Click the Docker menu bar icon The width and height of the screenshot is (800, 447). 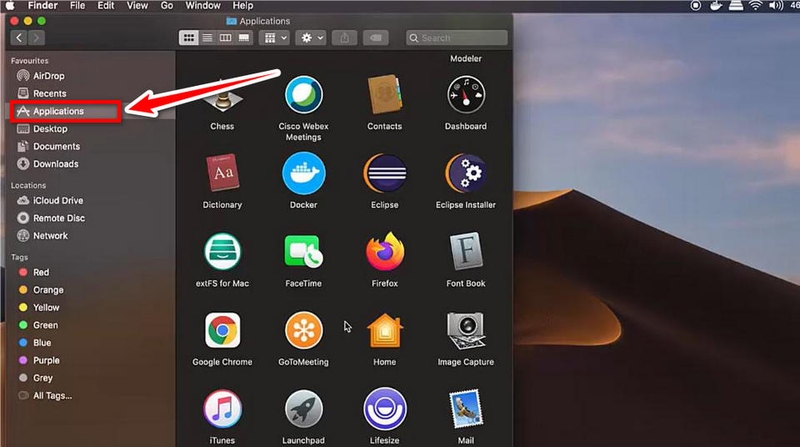pyautogui.click(x=716, y=6)
